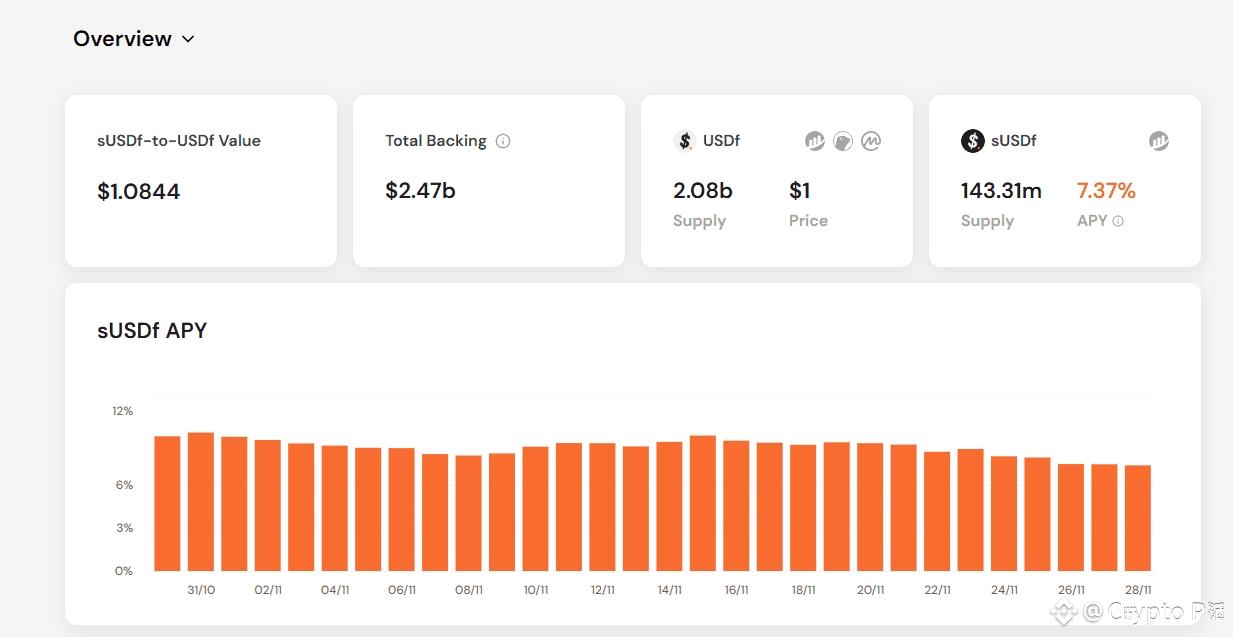Open the USDf DefiLlama chart icon
1233x637 pixels.
[815, 141]
